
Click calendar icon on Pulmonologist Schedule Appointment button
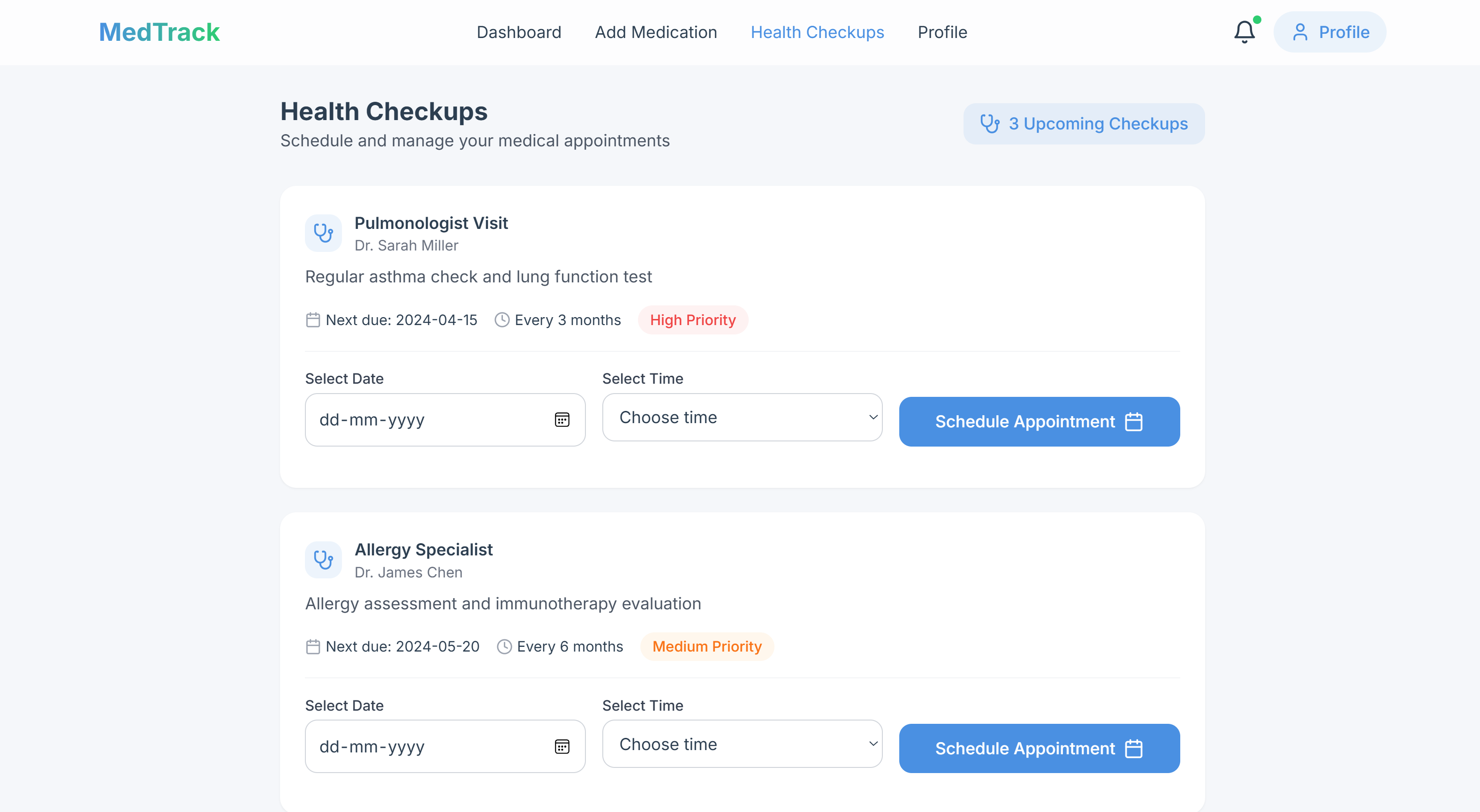click(x=1133, y=422)
